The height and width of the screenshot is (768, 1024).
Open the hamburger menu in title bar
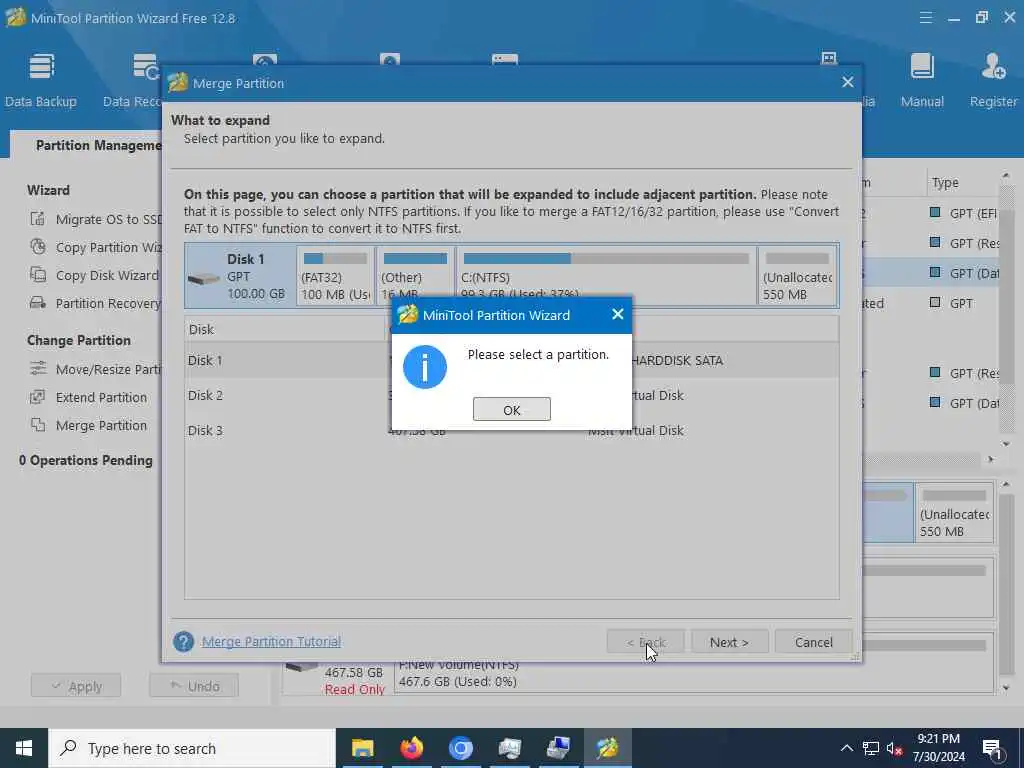coord(925,18)
